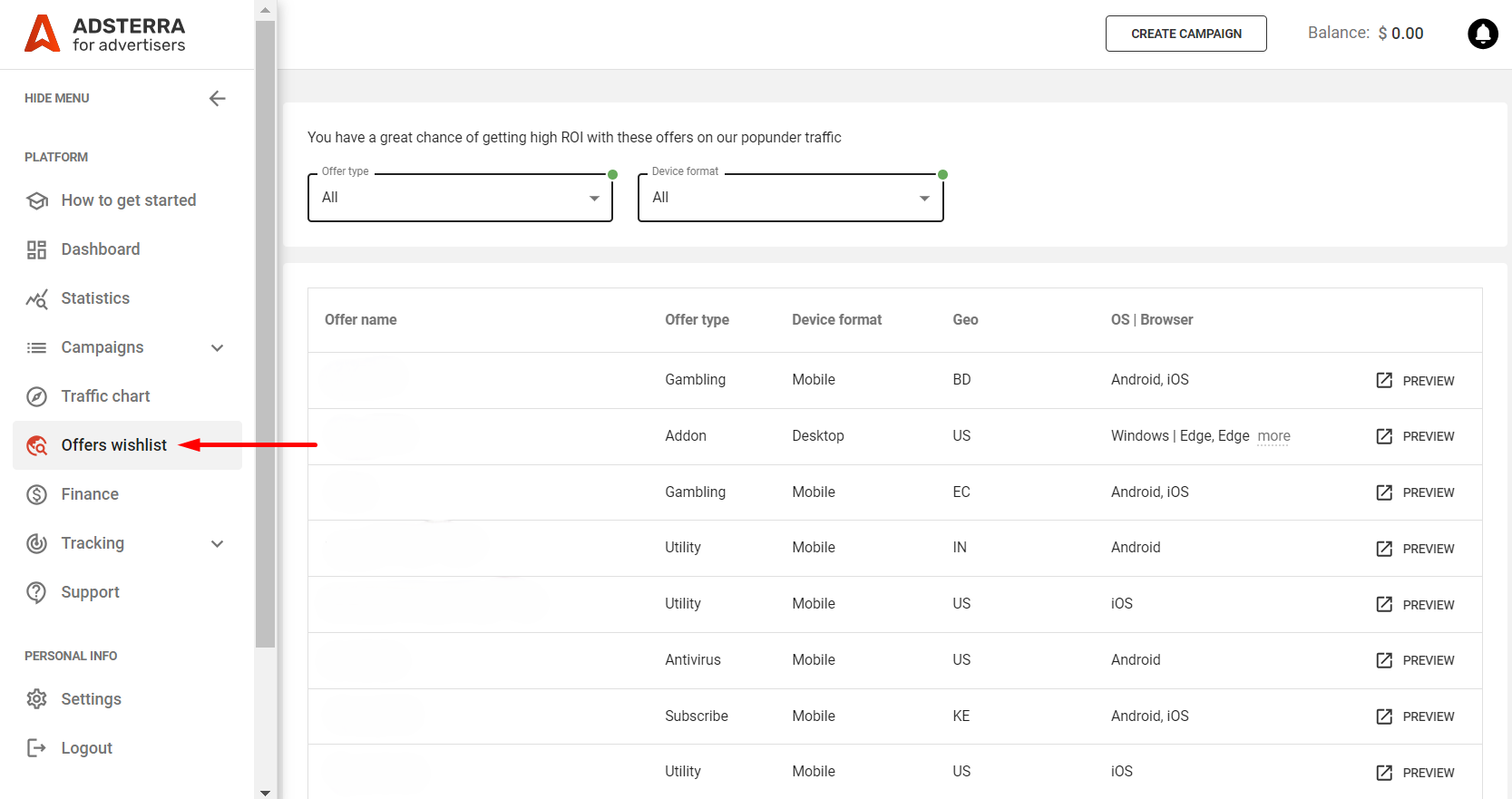Click the sidebar scroll down arrow
The height and width of the screenshot is (799, 1512).
tap(265, 793)
